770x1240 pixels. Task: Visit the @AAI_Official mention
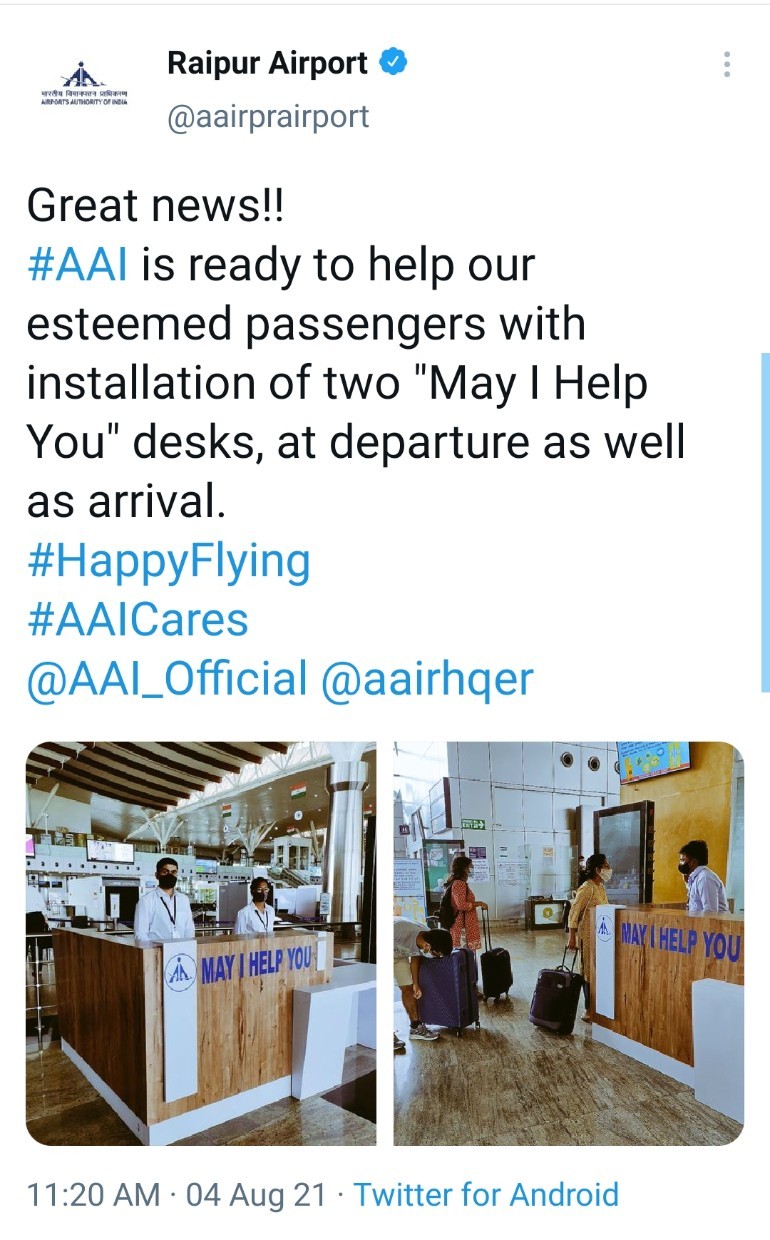point(167,680)
